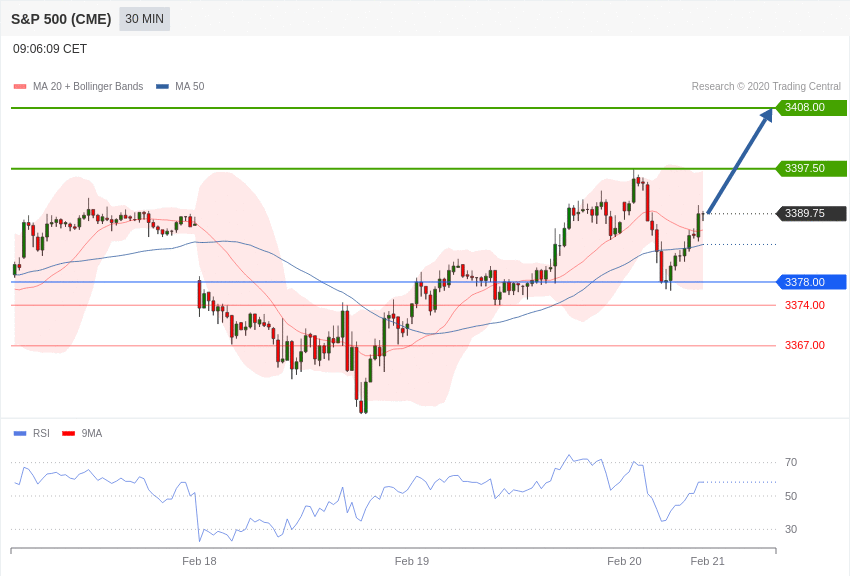This screenshot has height=576, width=850.
Task: Click the Feb 18 date label
Action: click(199, 561)
